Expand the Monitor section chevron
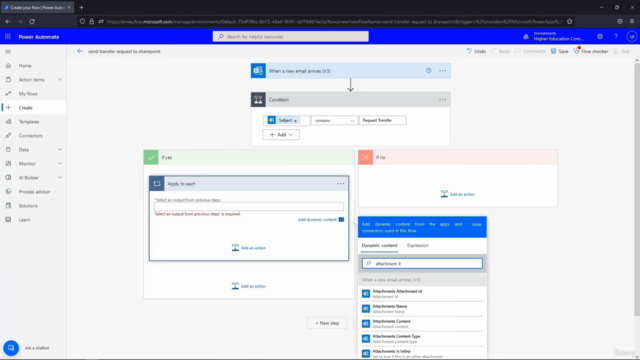 (x=60, y=164)
